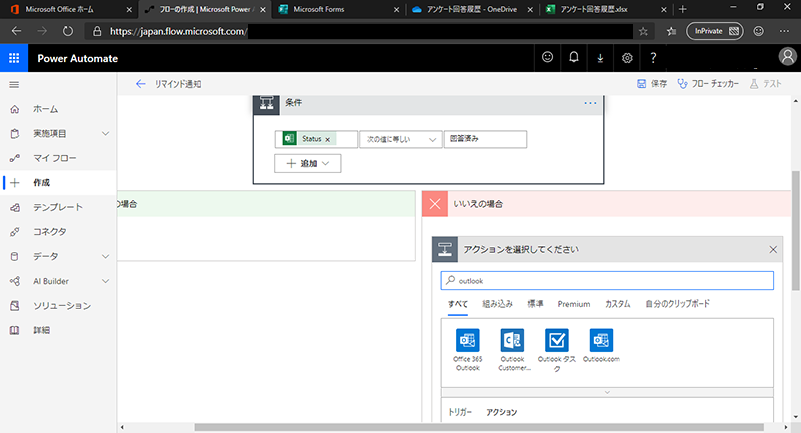Open notifications bell icon
Screen dimensions: 801x433
(574, 58)
